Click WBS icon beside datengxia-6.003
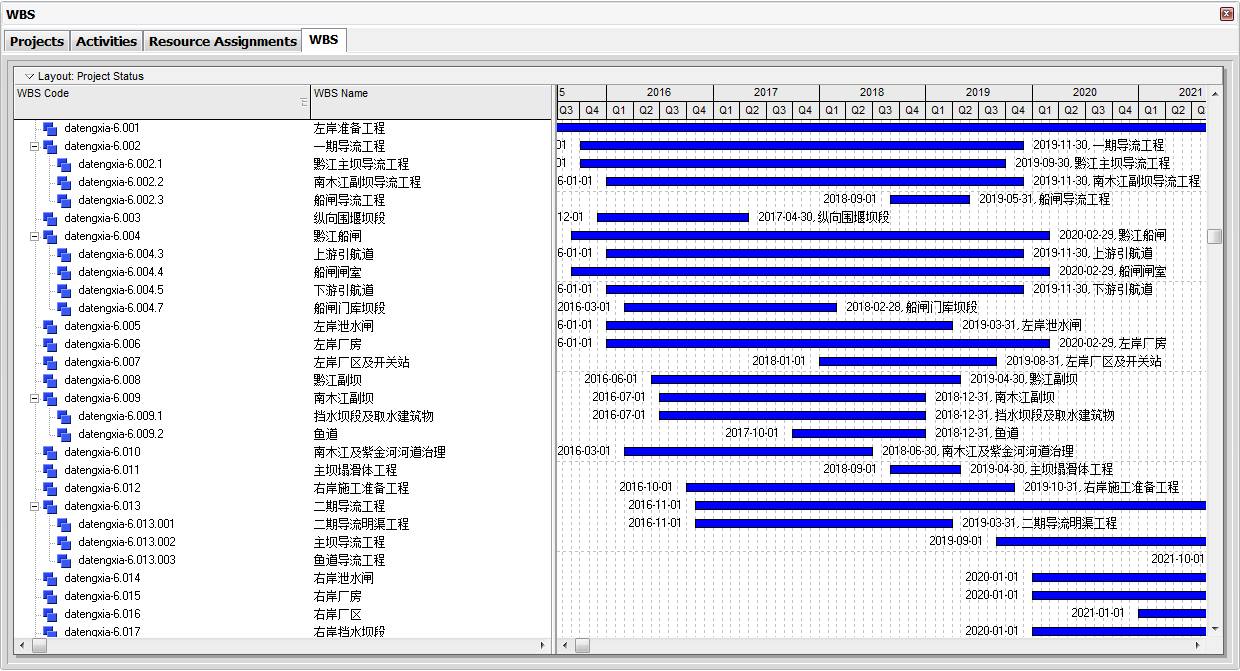The image size is (1240, 671). 50,218
